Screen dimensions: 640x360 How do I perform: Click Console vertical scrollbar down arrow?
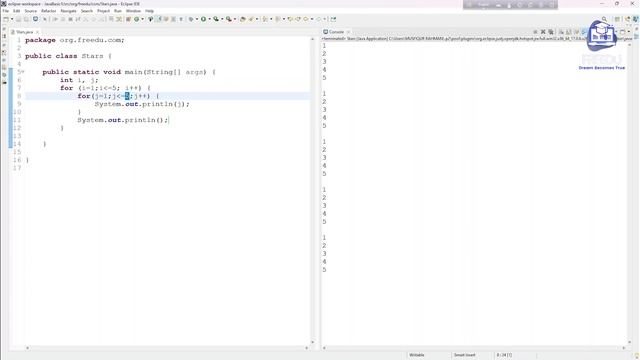point(630,342)
